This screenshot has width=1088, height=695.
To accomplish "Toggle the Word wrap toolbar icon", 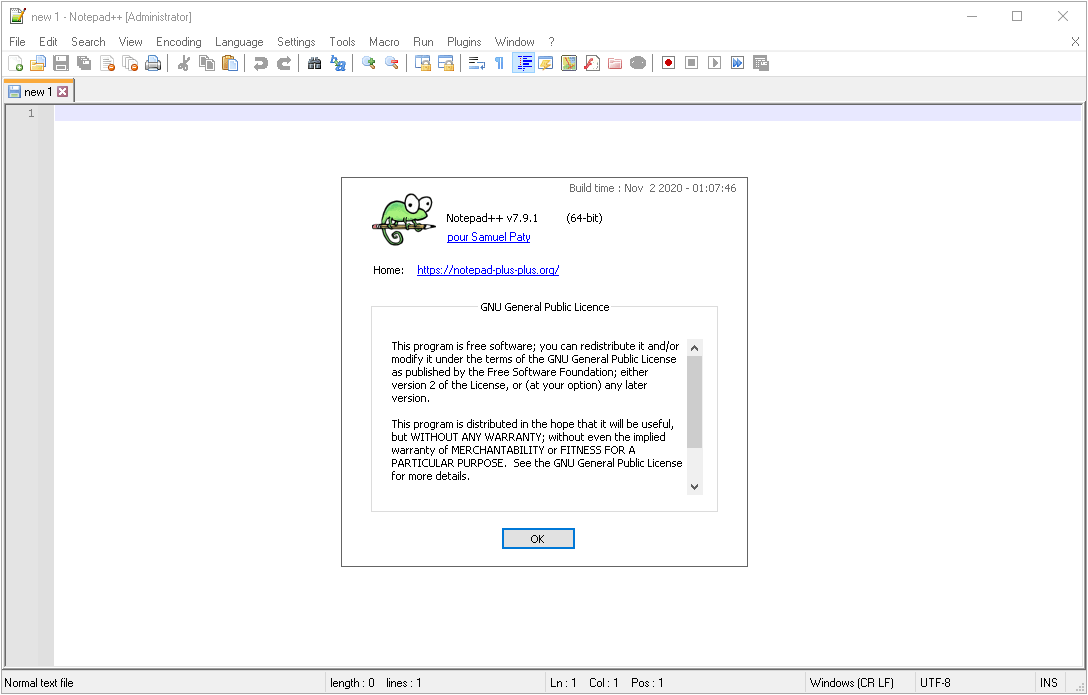I will click(x=477, y=63).
